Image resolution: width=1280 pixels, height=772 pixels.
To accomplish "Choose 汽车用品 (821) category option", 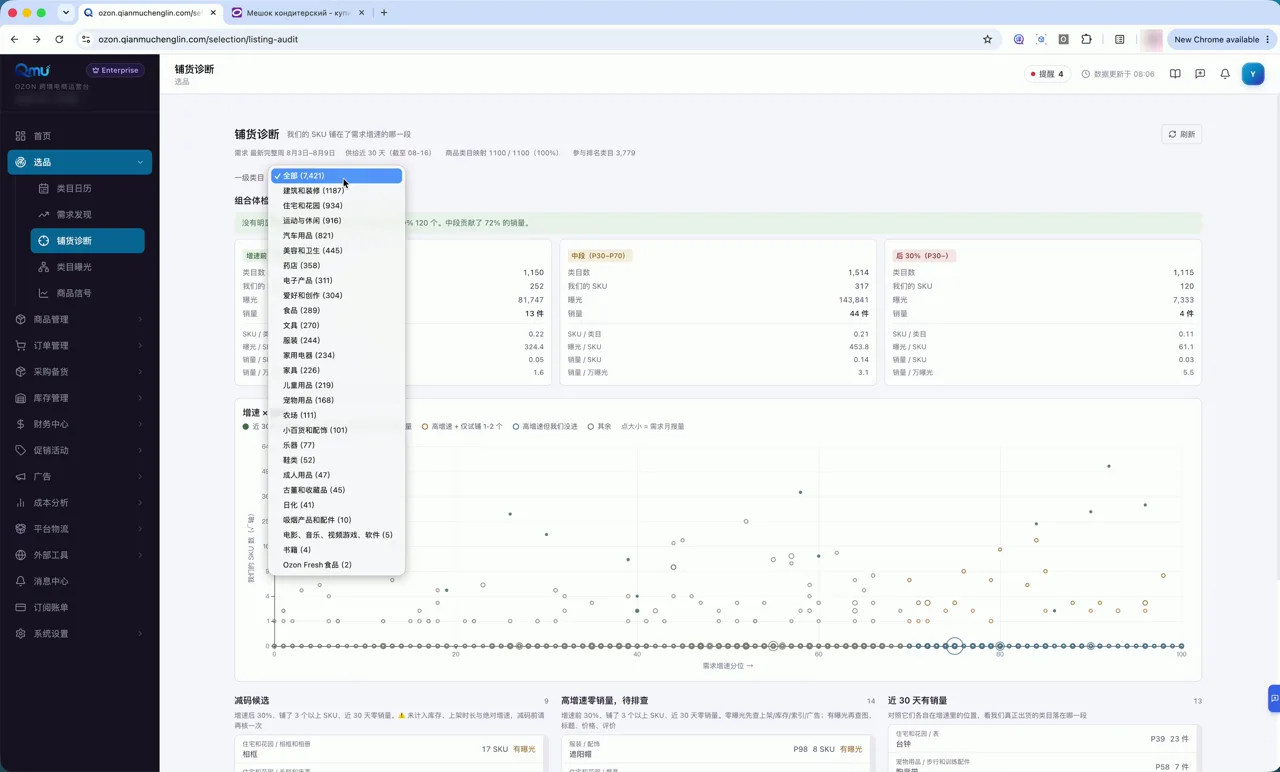I will click(337, 236).
